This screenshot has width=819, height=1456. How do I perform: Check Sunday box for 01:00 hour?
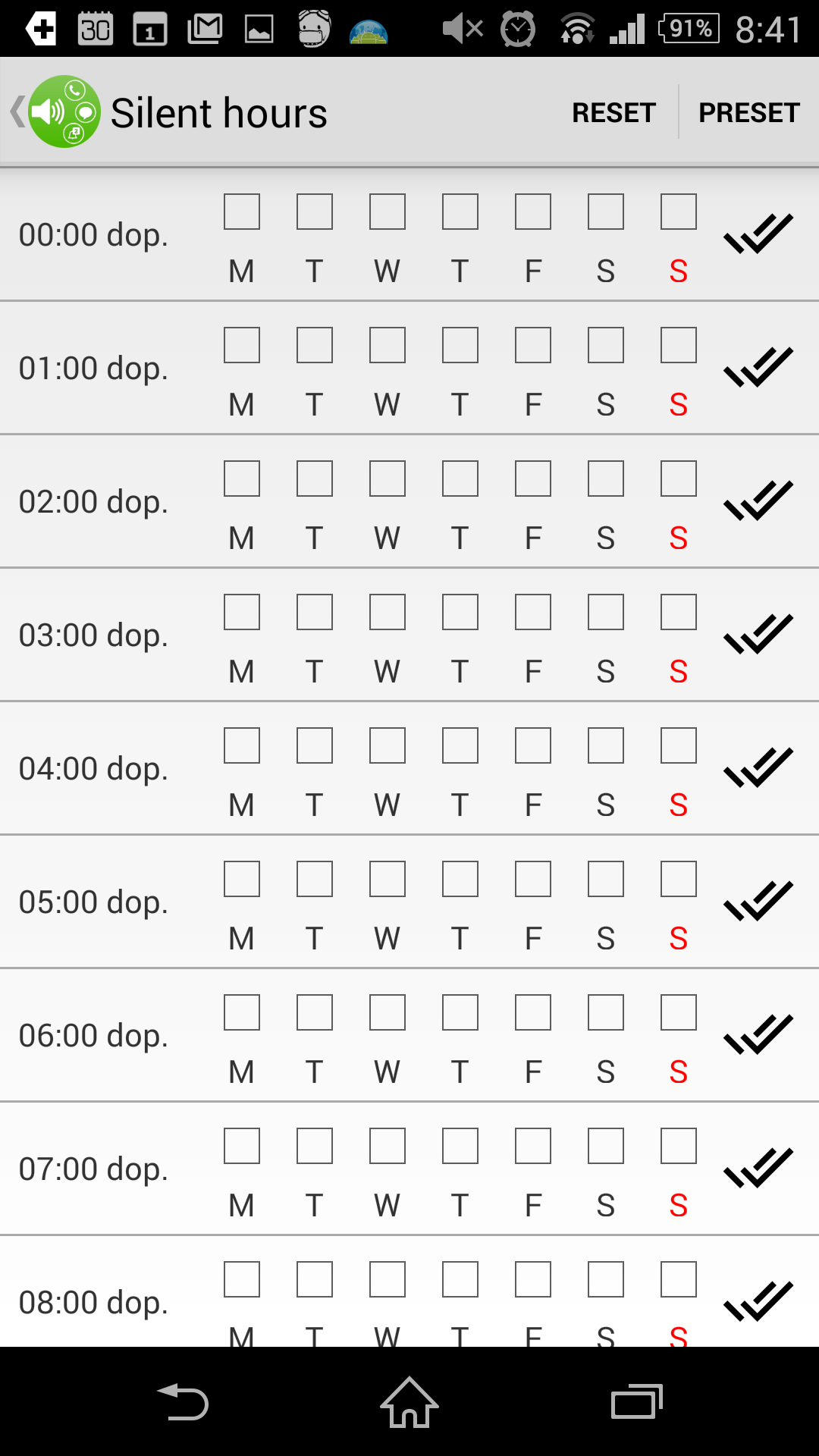pos(679,345)
